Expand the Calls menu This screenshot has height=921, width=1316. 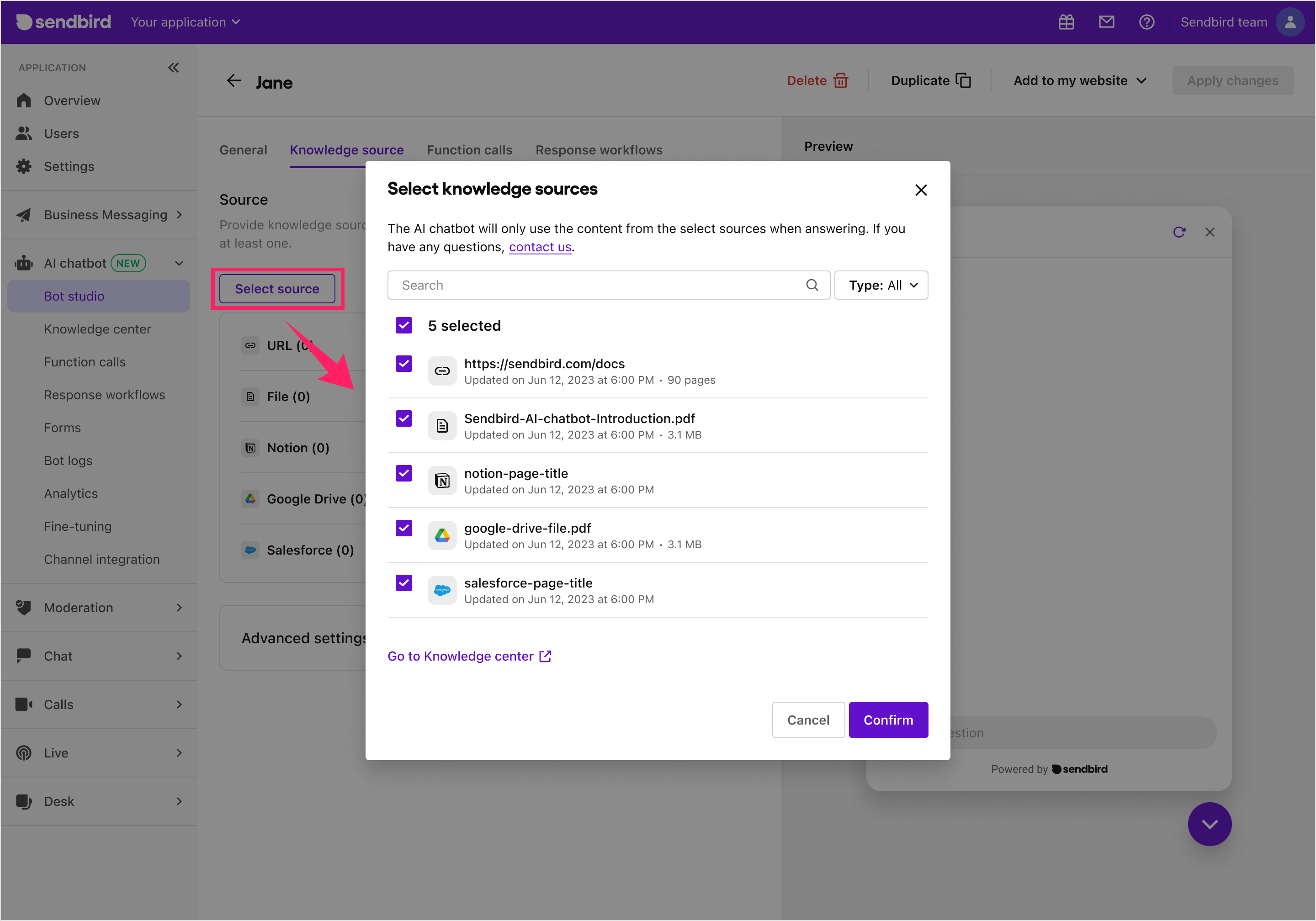pos(99,704)
